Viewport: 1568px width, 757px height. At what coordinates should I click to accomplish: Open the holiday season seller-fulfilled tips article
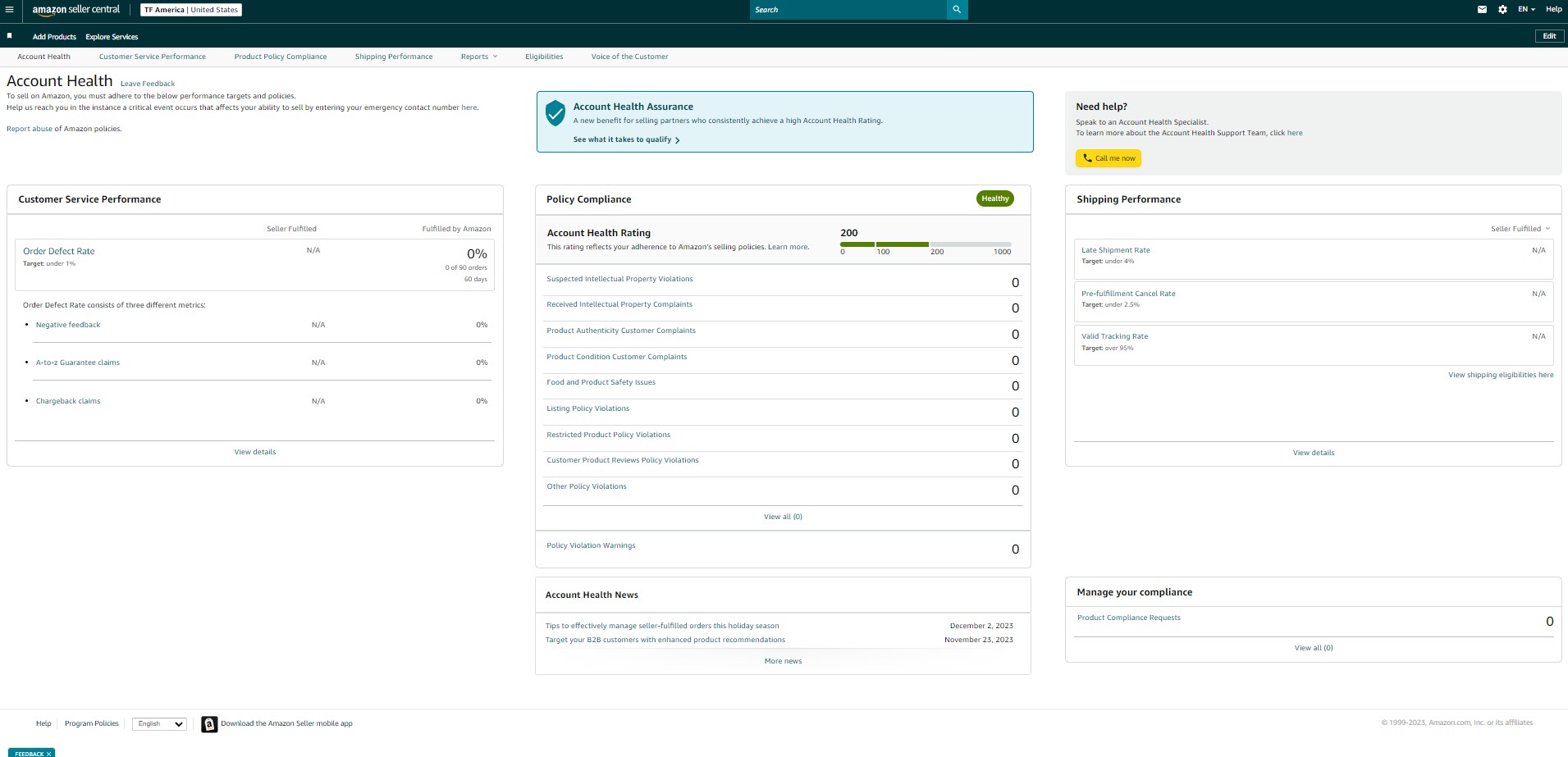point(662,626)
